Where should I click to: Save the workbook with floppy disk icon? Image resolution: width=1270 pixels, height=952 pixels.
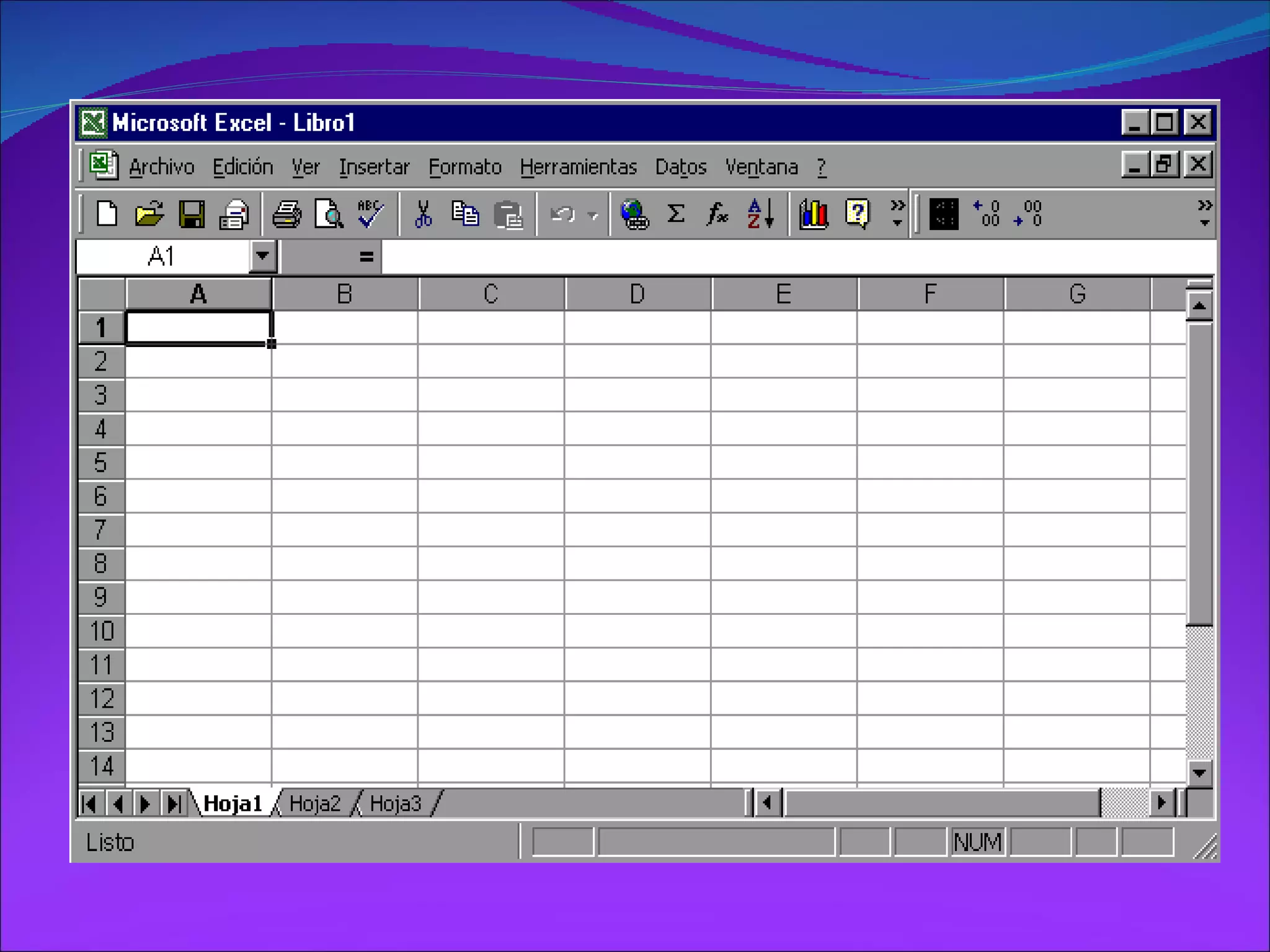pyautogui.click(x=192, y=214)
